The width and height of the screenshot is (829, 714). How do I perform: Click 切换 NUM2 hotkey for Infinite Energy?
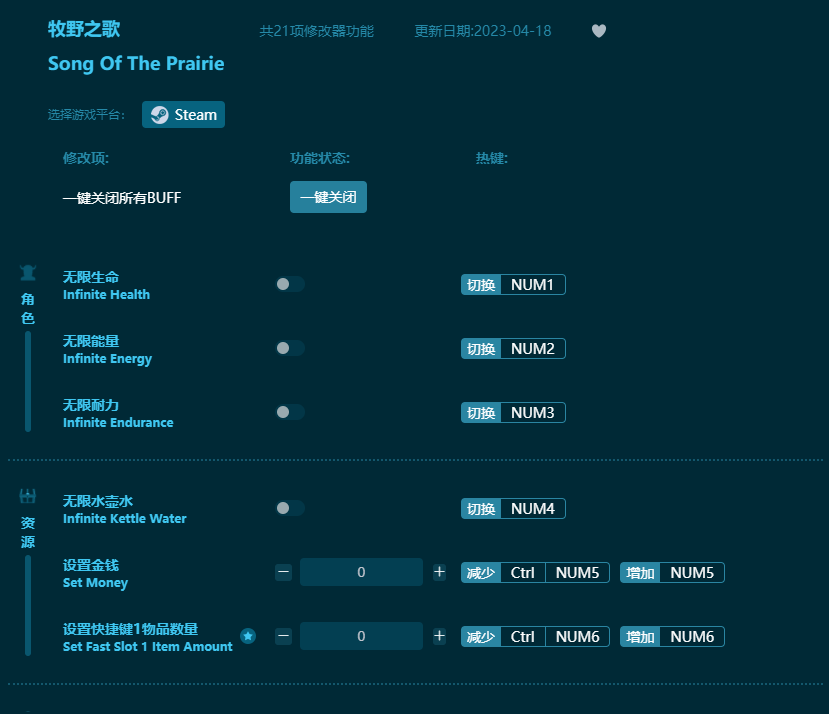click(x=513, y=348)
